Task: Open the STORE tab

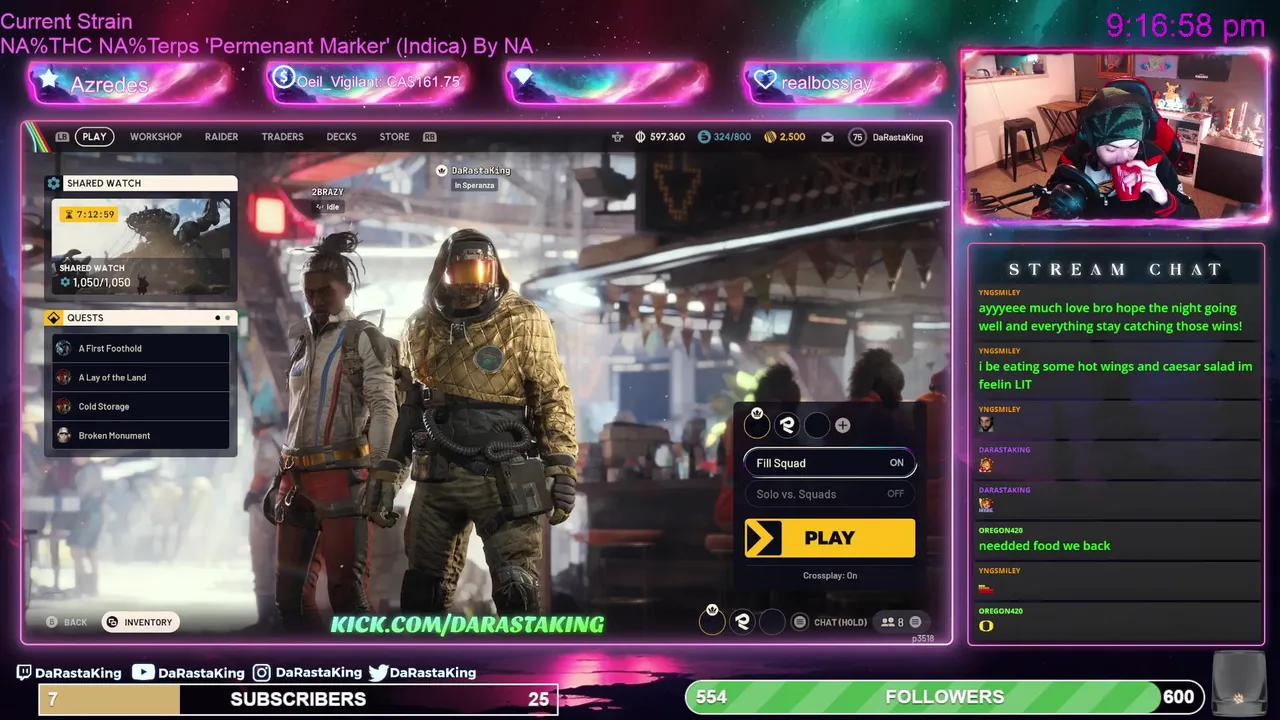Action: pos(394,137)
